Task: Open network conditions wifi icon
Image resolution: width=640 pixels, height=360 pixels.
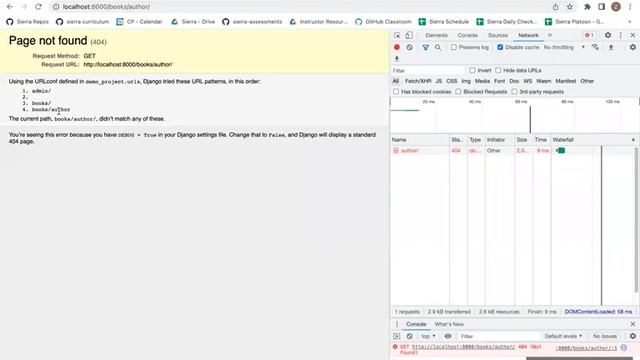Action: (595, 47)
